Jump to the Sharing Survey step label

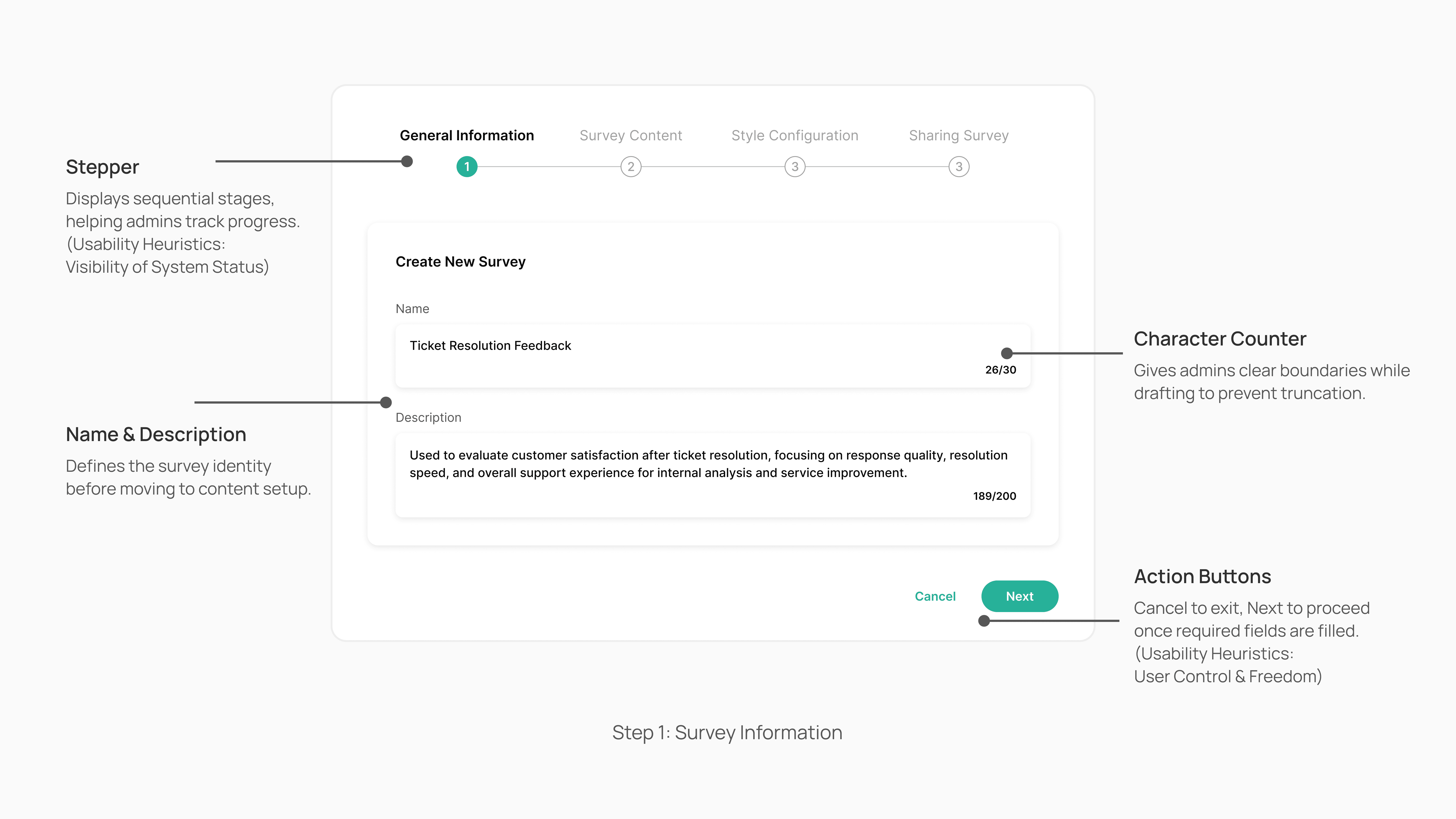[959, 136]
